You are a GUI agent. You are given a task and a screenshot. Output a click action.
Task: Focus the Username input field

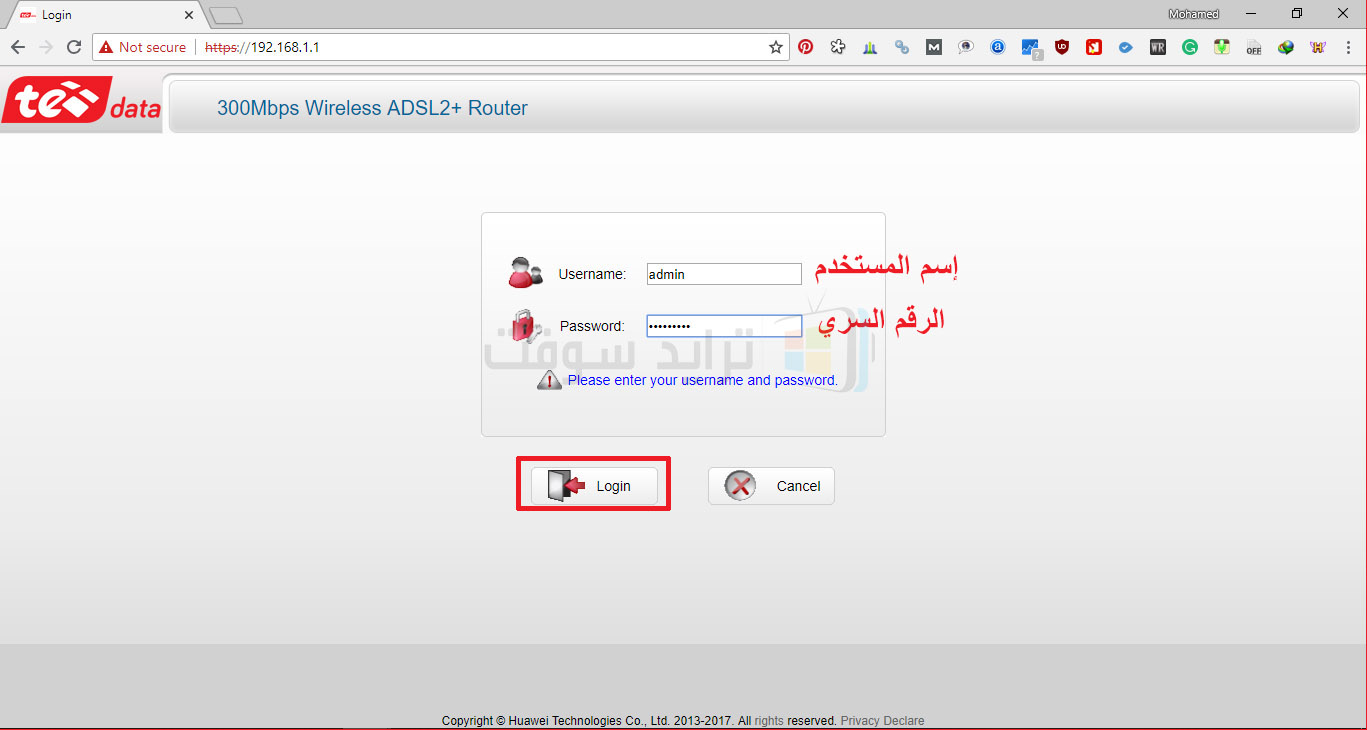pos(724,274)
